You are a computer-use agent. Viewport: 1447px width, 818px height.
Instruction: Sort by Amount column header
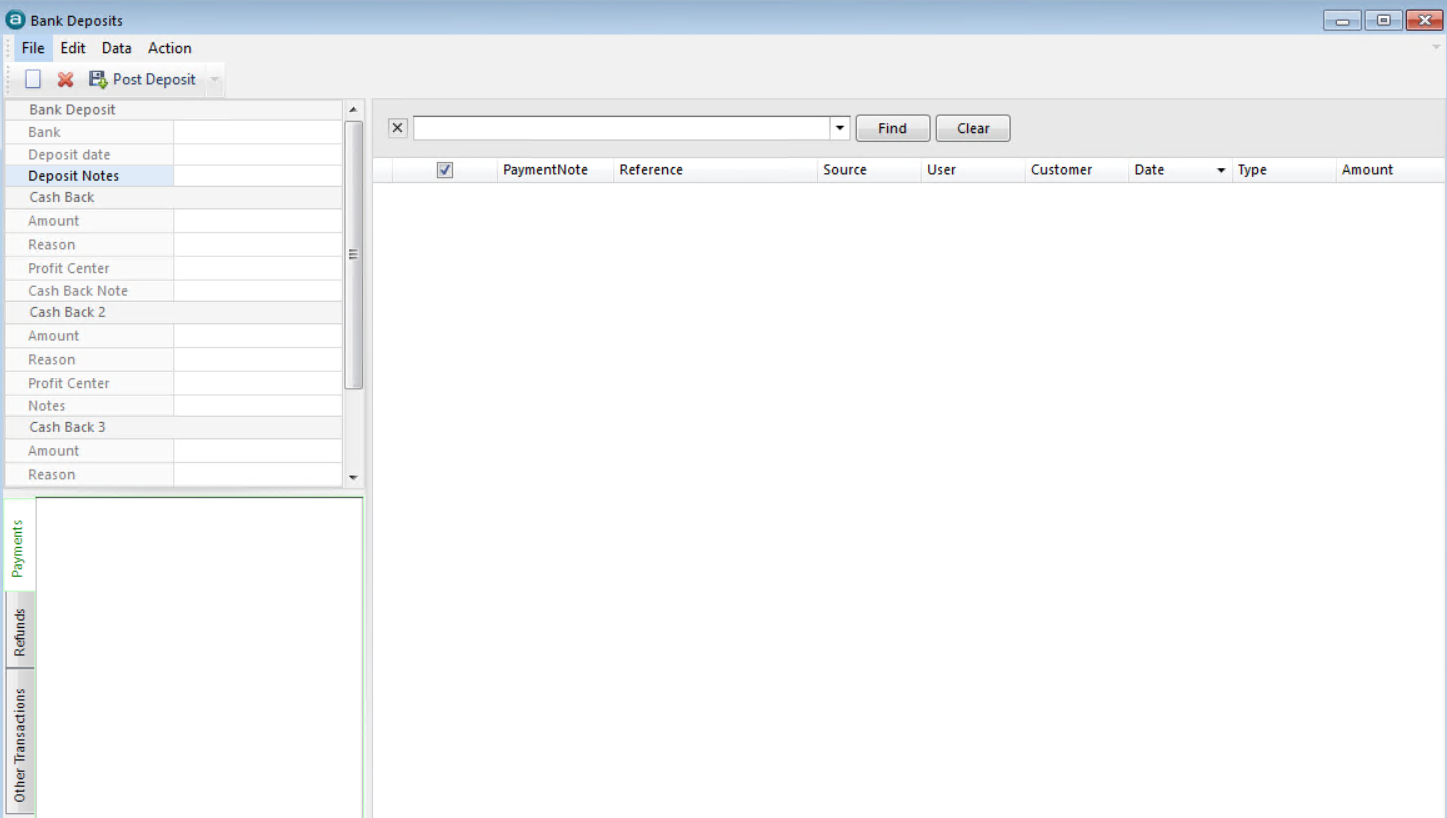coord(1367,170)
